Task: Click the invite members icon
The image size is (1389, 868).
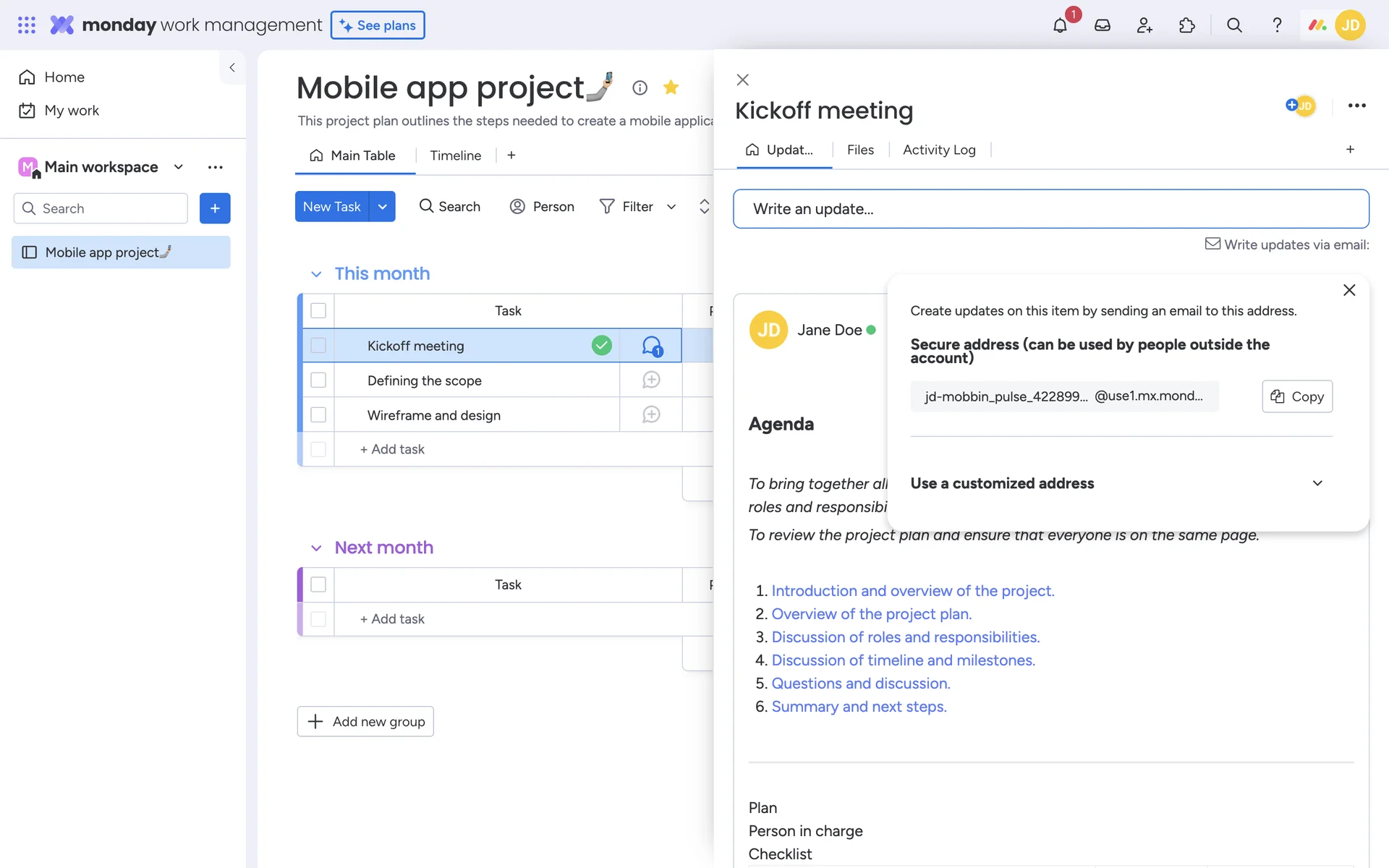Action: pos(1144,25)
